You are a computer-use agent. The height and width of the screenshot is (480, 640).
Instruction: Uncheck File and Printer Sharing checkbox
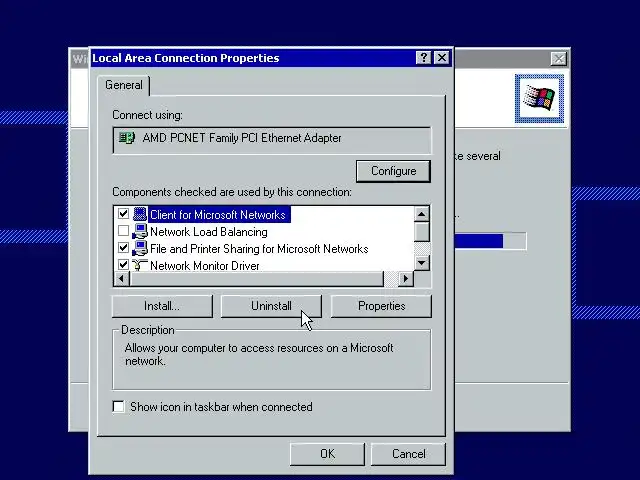(x=123, y=248)
